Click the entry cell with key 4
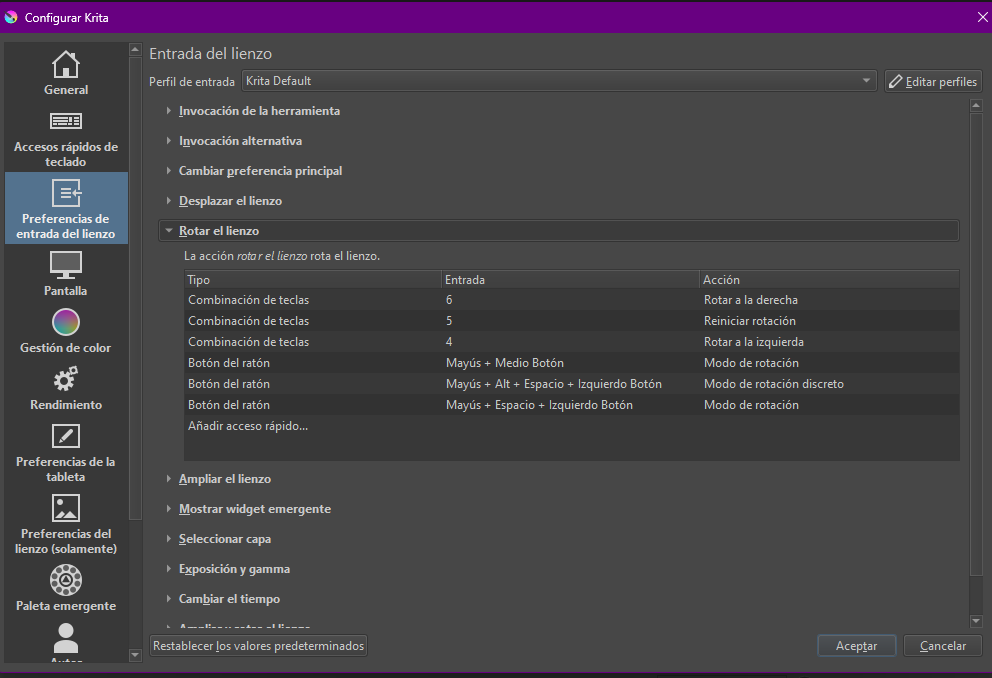This screenshot has width=992, height=678. [571, 342]
